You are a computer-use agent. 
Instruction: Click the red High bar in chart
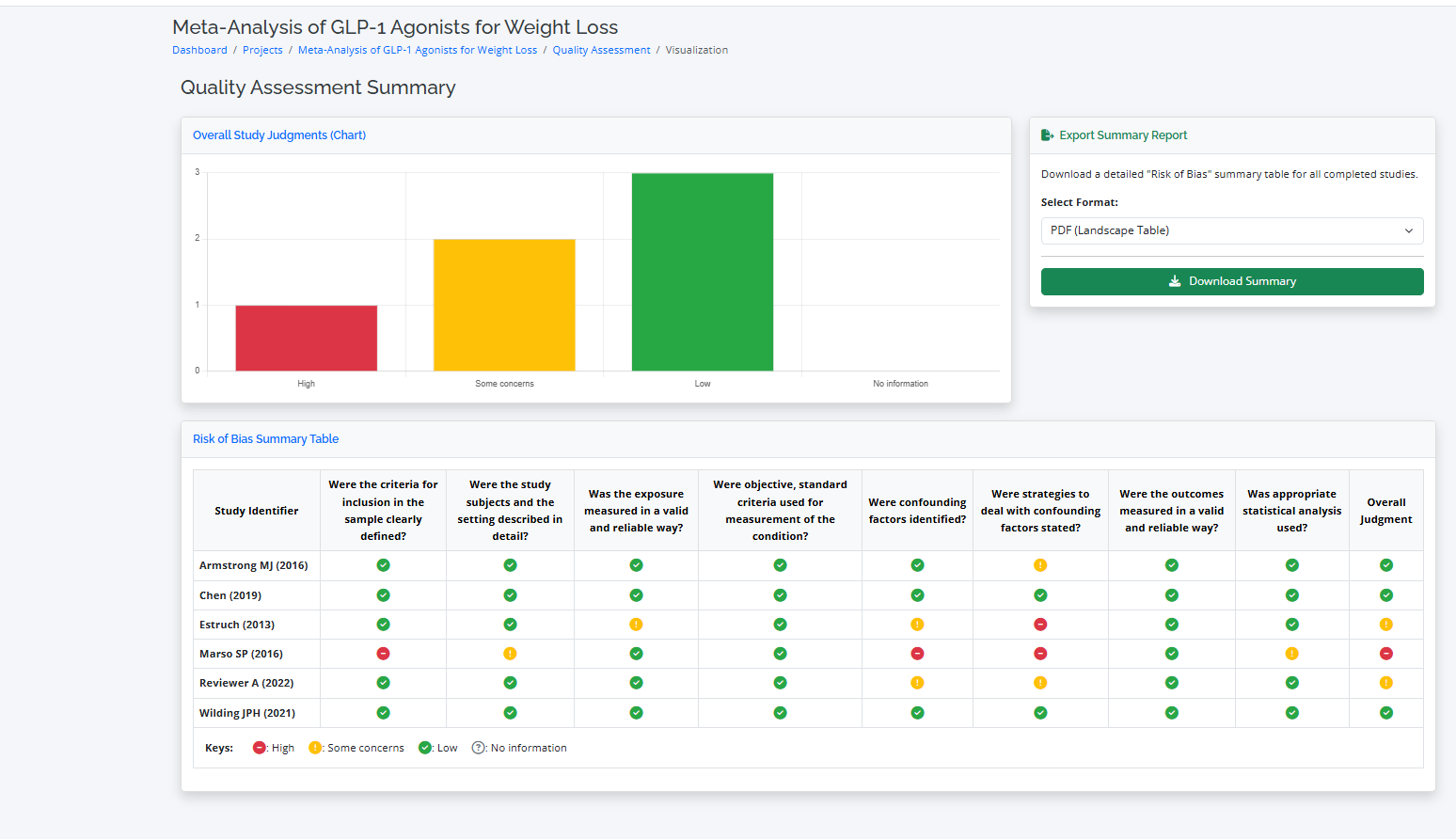[307, 338]
